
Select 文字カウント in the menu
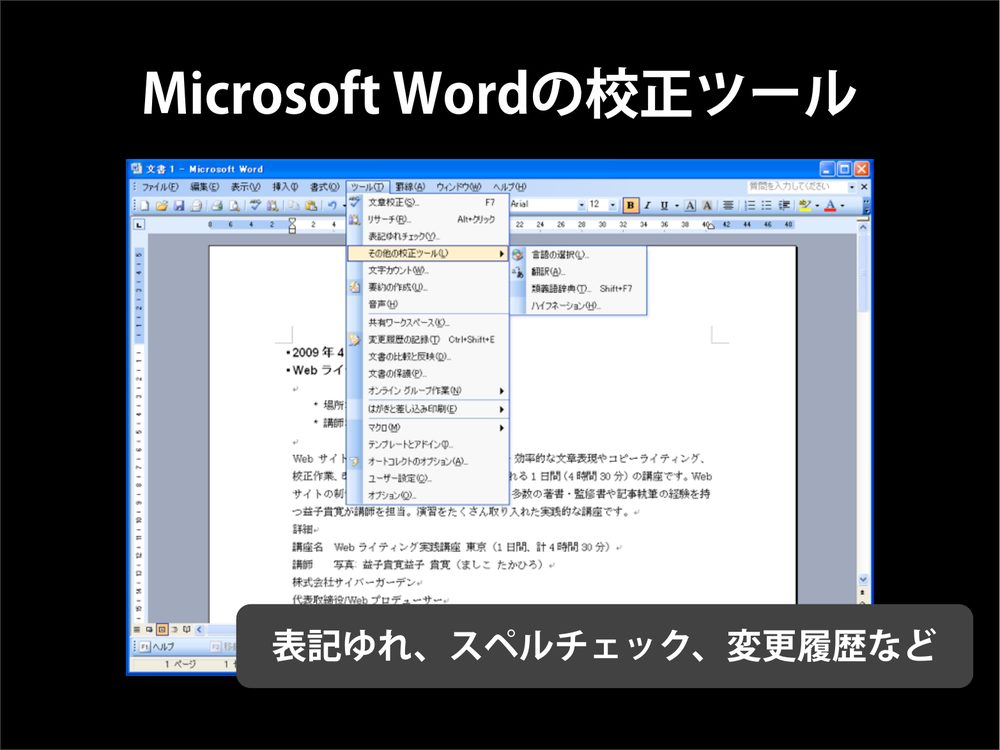pyautogui.click(x=427, y=270)
